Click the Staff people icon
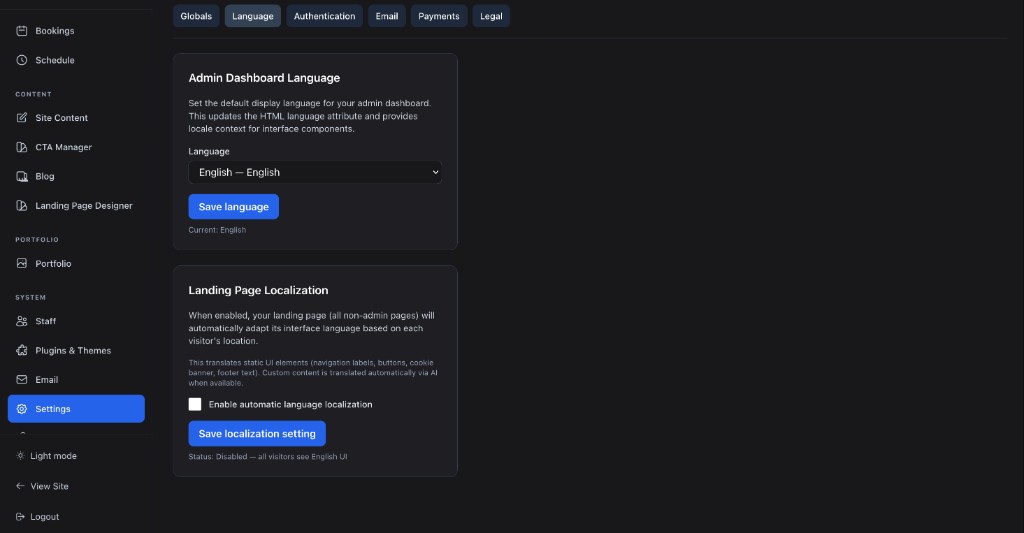The image size is (1024, 533). click(22, 321)
